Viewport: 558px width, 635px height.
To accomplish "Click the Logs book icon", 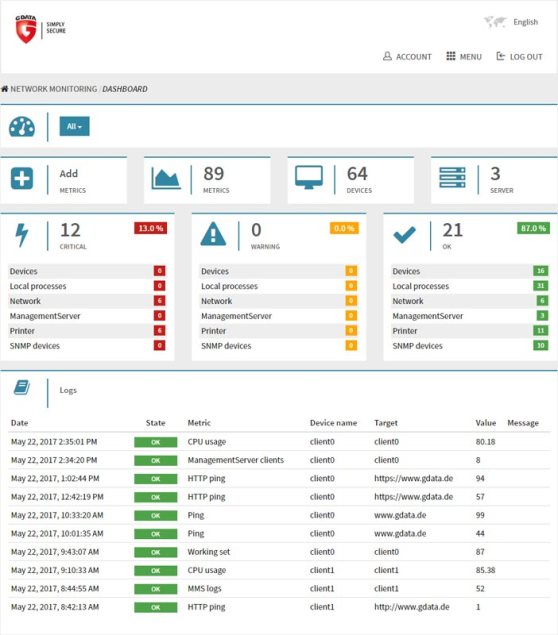I will pyautogui.click(x=22, y=388).
